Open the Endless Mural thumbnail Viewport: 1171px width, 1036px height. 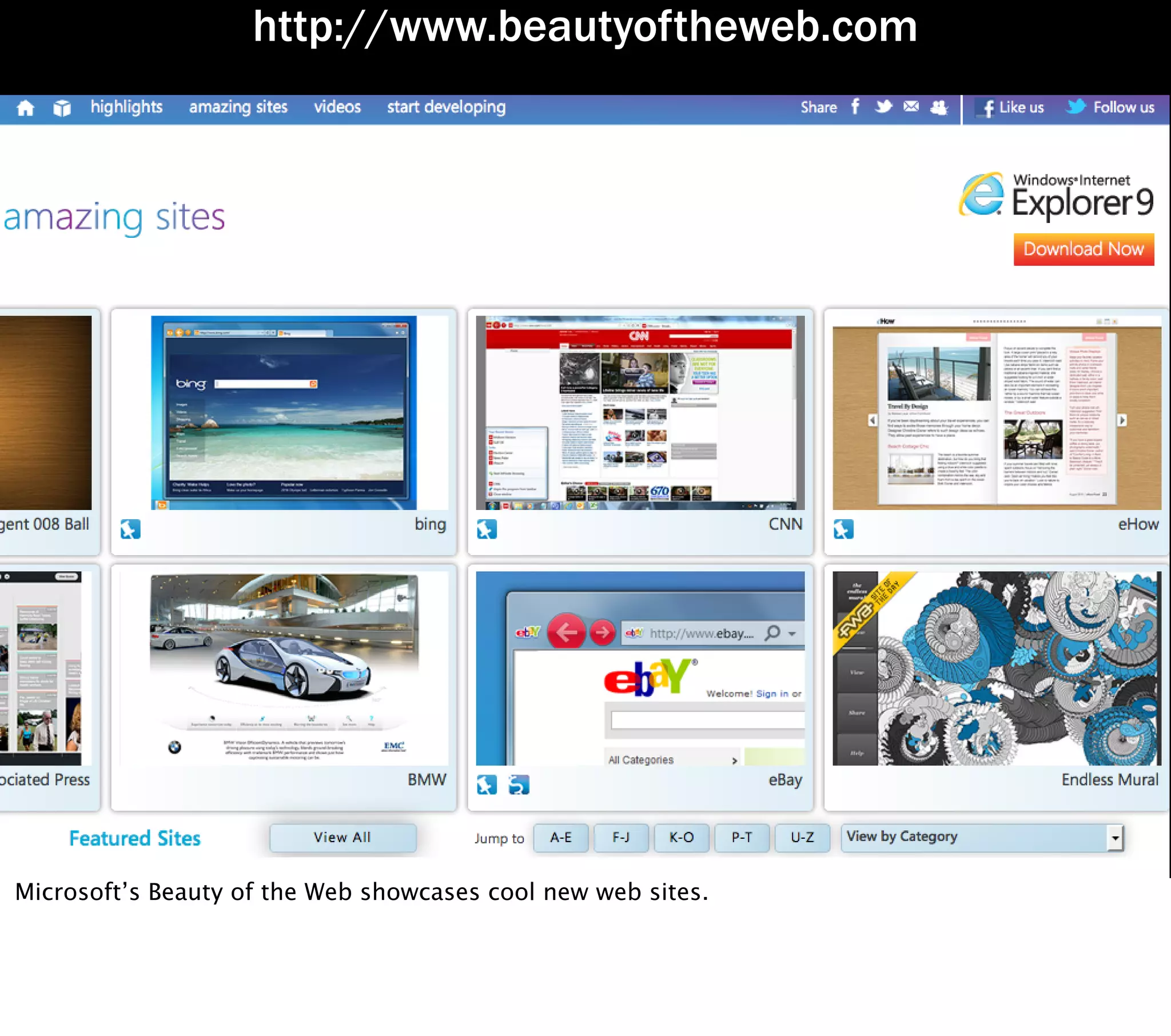[x=997, y=668]
